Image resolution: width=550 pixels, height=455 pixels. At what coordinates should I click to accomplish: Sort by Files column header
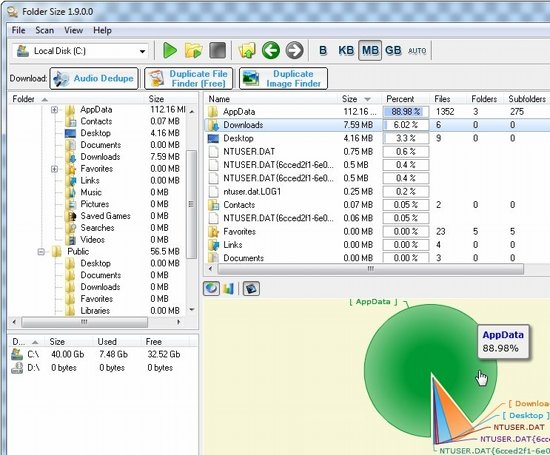(449, 99)
